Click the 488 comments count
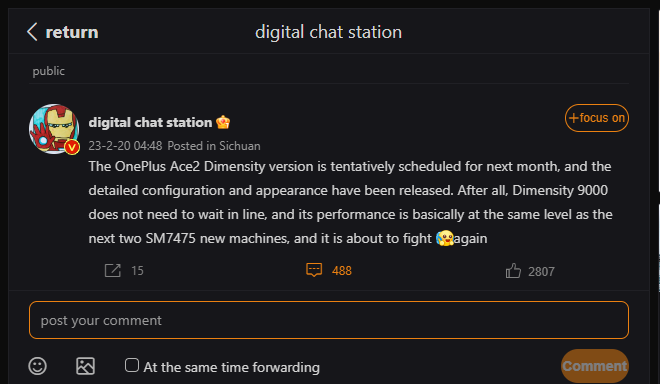 tap(342, 271)
